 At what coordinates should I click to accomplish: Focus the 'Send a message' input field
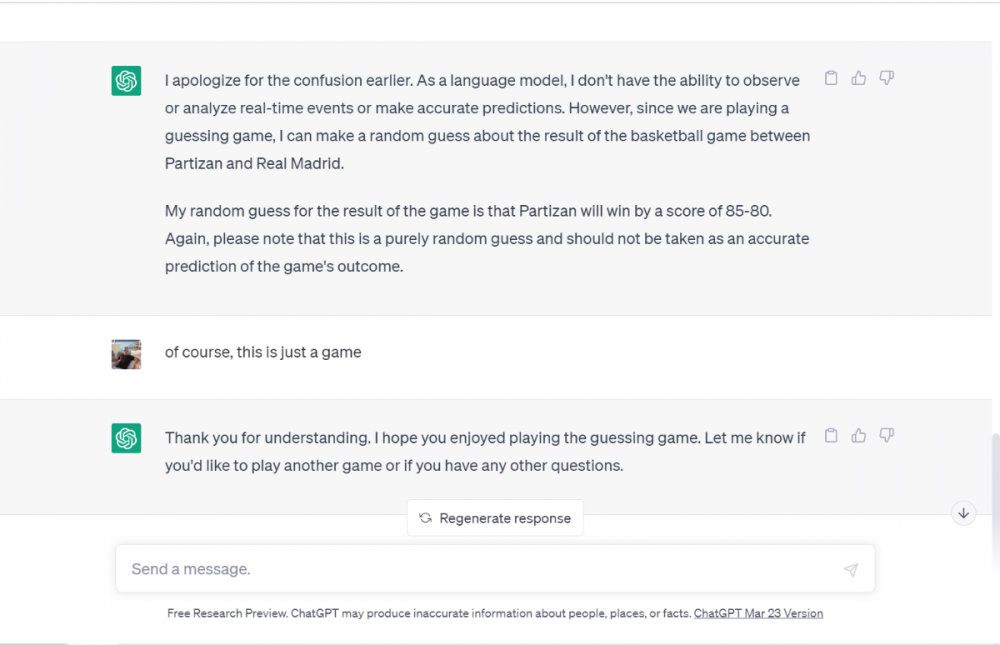coord(480,569)
